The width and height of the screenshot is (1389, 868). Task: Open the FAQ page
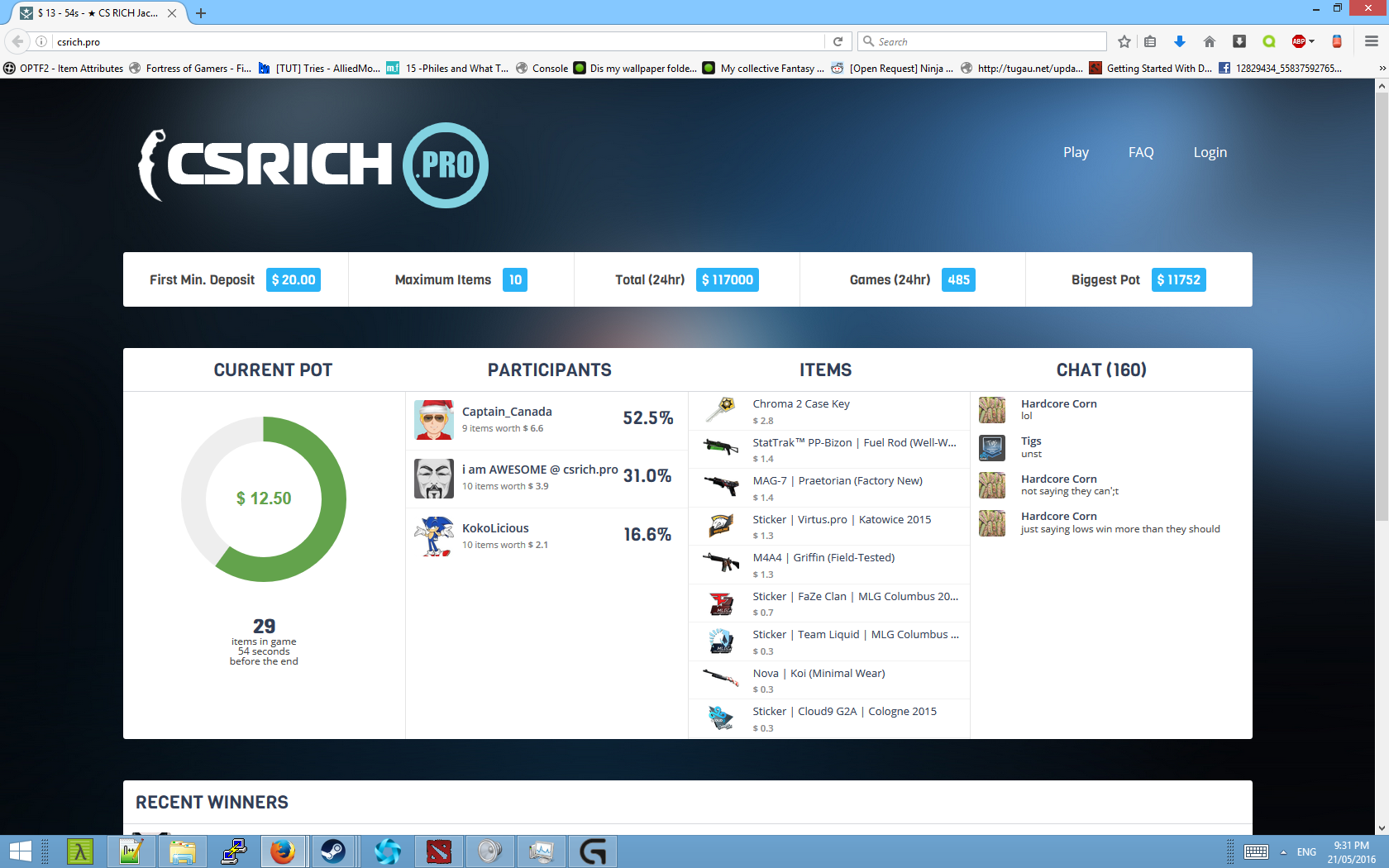coord(1140,152)
